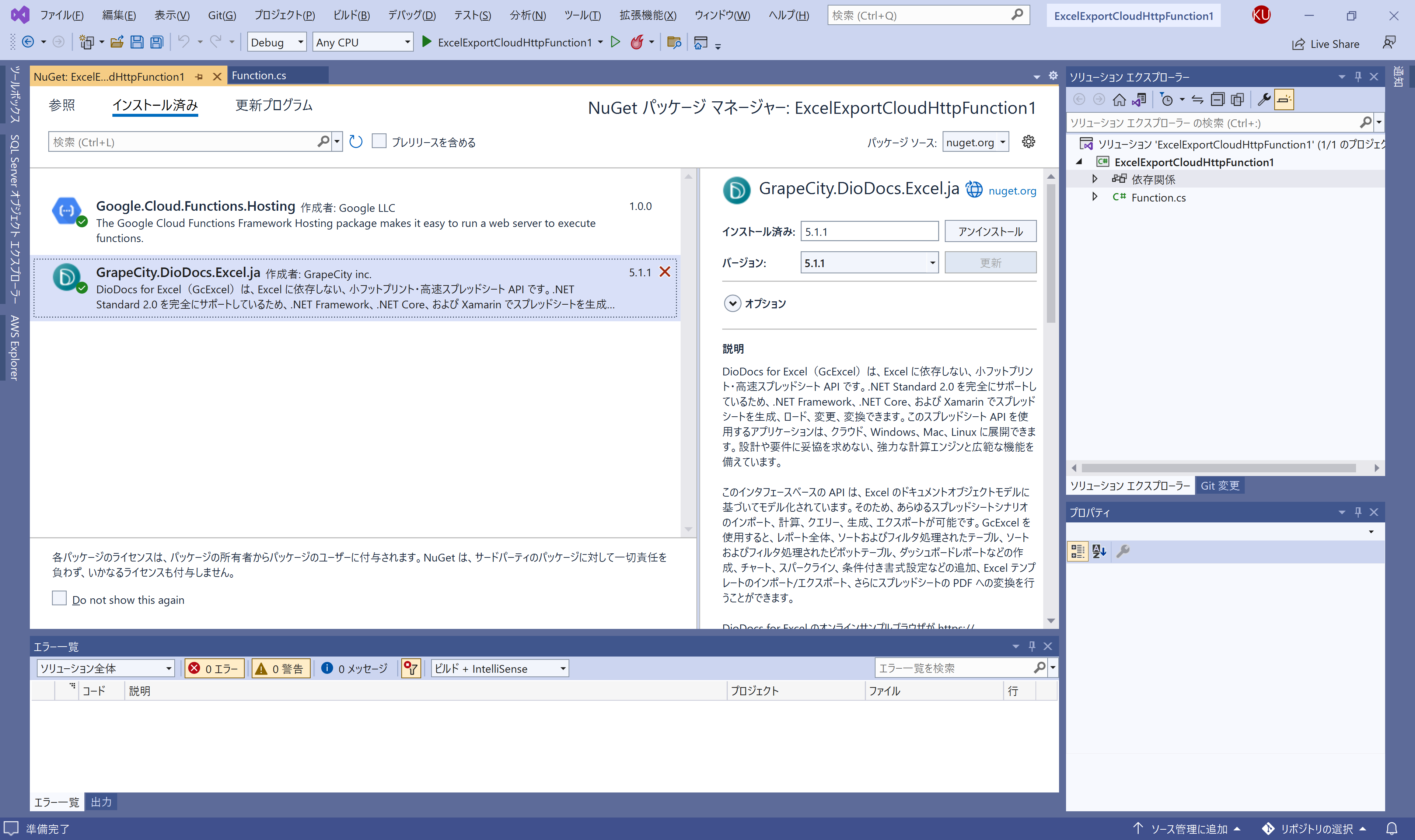The width and height of the screenshot is (1415, 840).
Task: Toggle the error list filter funnel icon
Action: pyautogui.click(x=411, y=668)
